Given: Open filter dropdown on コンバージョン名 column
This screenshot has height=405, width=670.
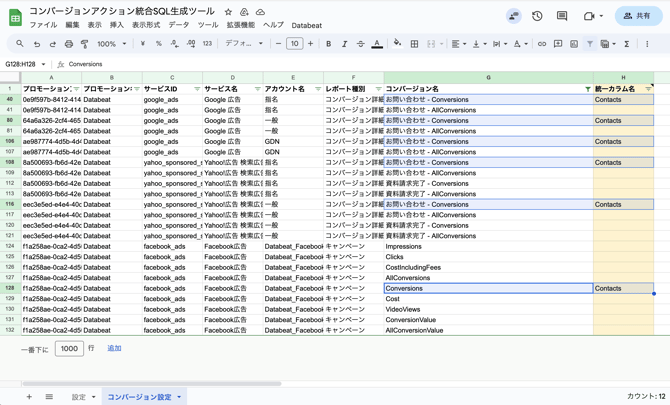Looking at the screenshot, I should (x=587, y=89).
